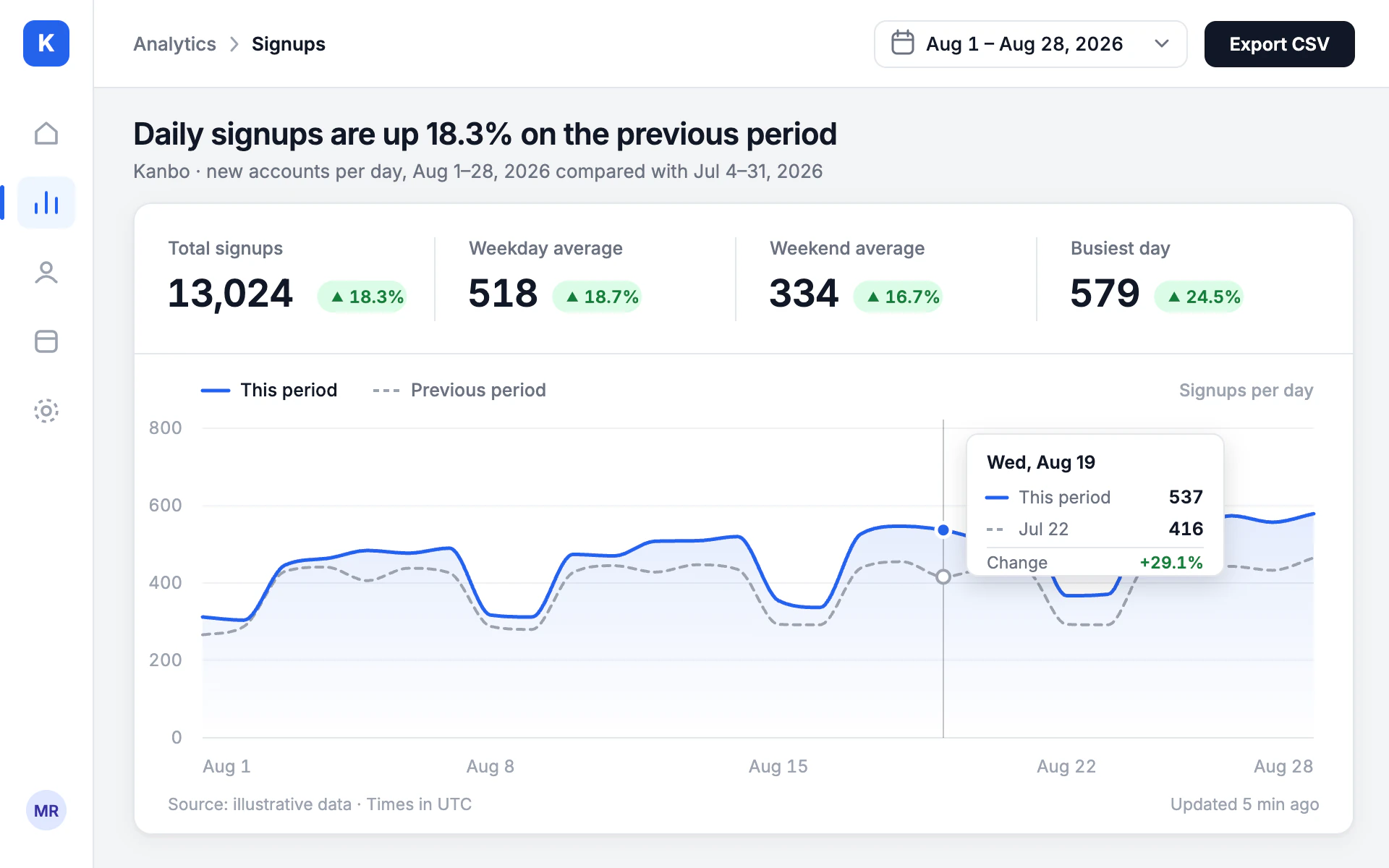Click the Wed, Aug 19 tooltip title
1389x868 pixels.
pos(1041,462)
